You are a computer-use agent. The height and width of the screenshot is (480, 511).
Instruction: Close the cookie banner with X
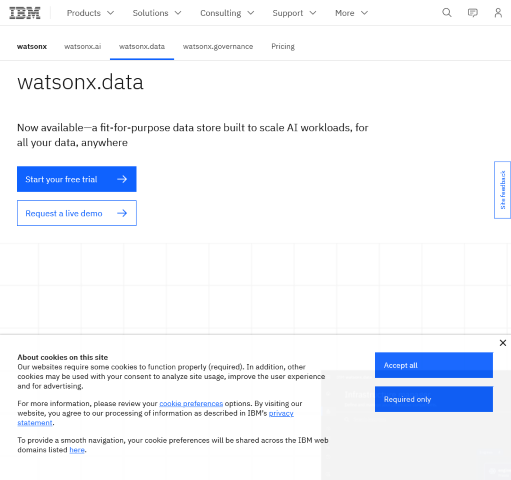503,343
